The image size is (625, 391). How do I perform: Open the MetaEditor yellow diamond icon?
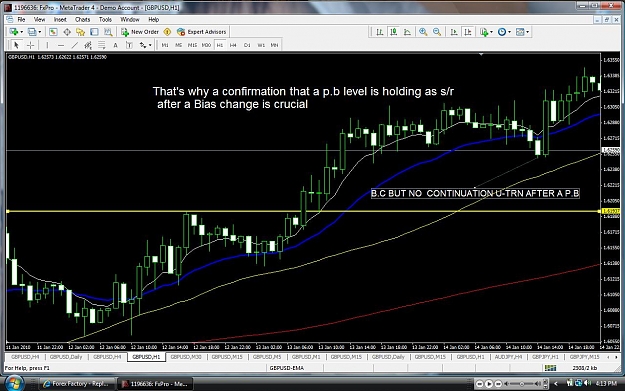pos(167,32)
